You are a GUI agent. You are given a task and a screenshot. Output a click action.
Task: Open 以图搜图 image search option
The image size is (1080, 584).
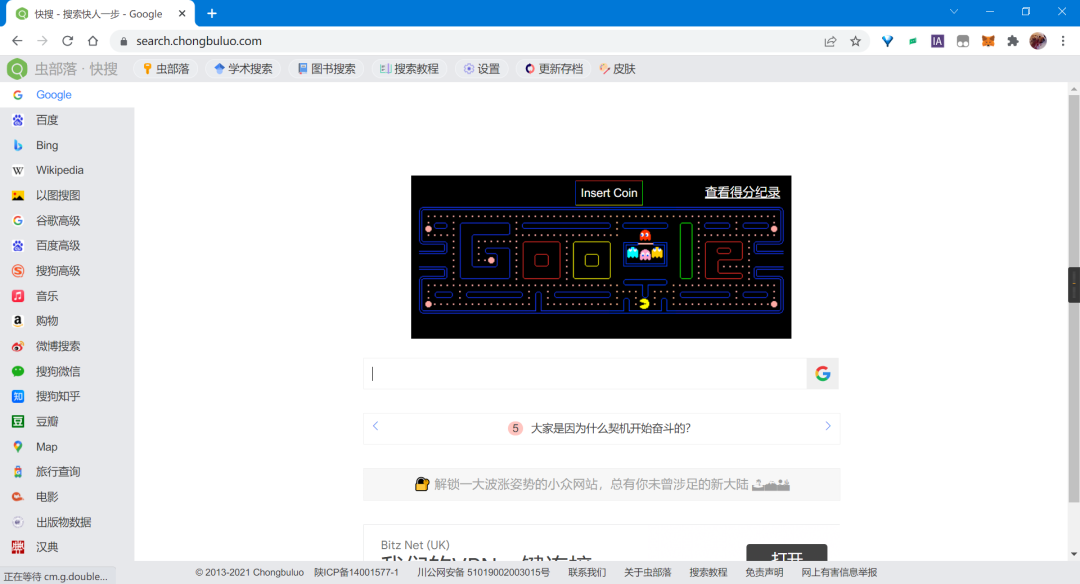tap(67, 196)
